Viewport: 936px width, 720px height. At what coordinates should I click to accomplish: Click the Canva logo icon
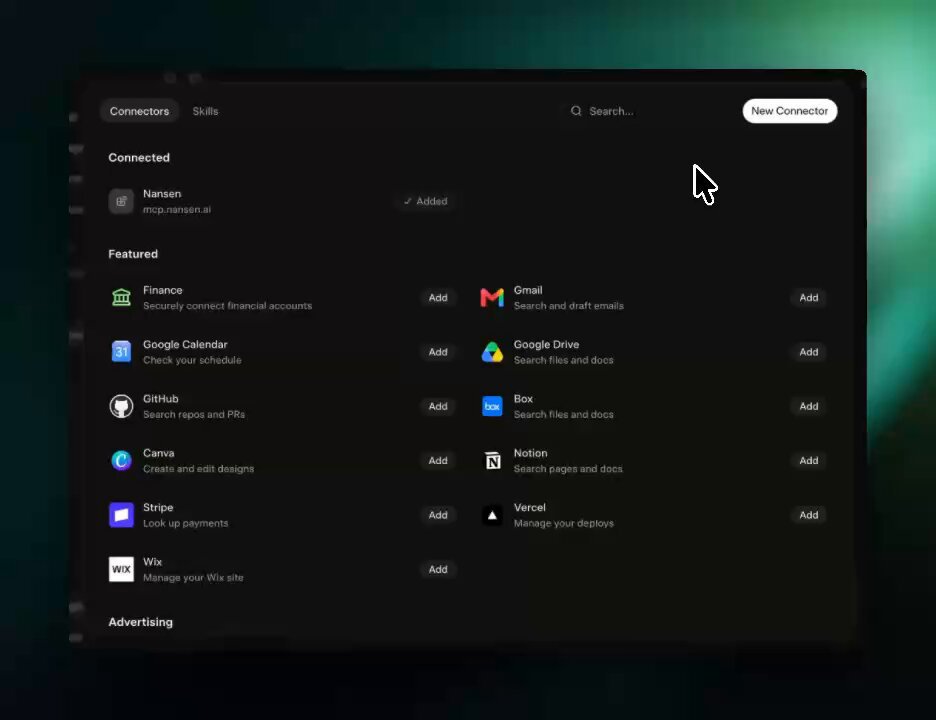tap(121, 460)
